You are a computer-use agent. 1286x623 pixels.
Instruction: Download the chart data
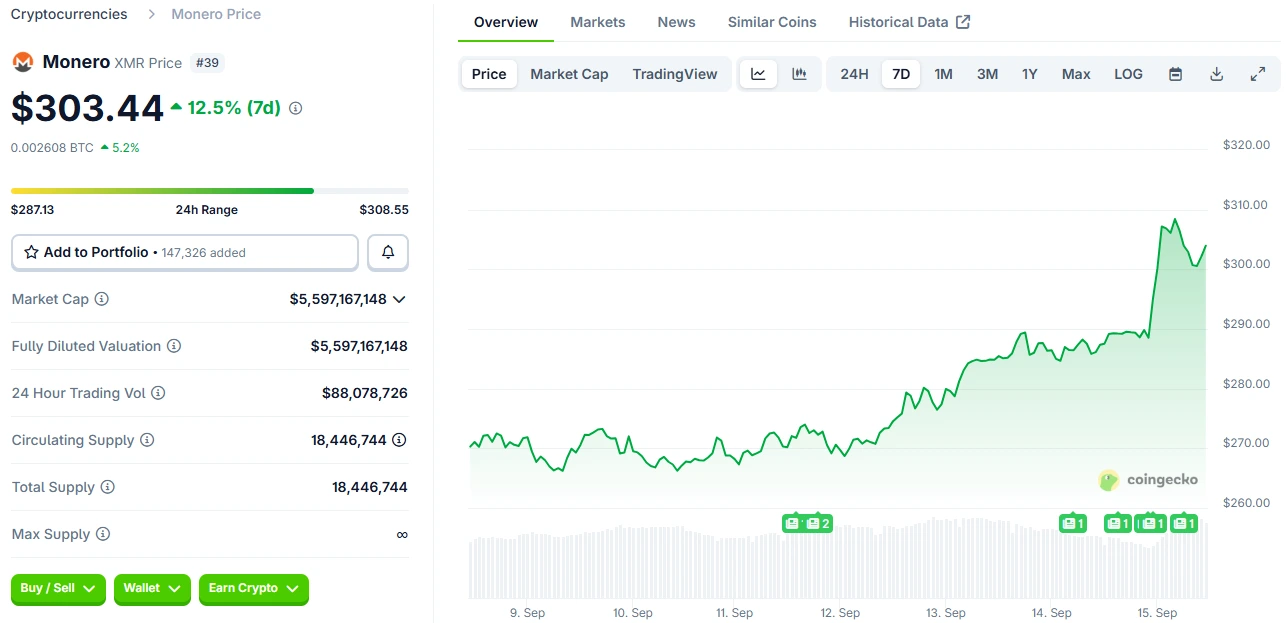[x=1216, y=73]
